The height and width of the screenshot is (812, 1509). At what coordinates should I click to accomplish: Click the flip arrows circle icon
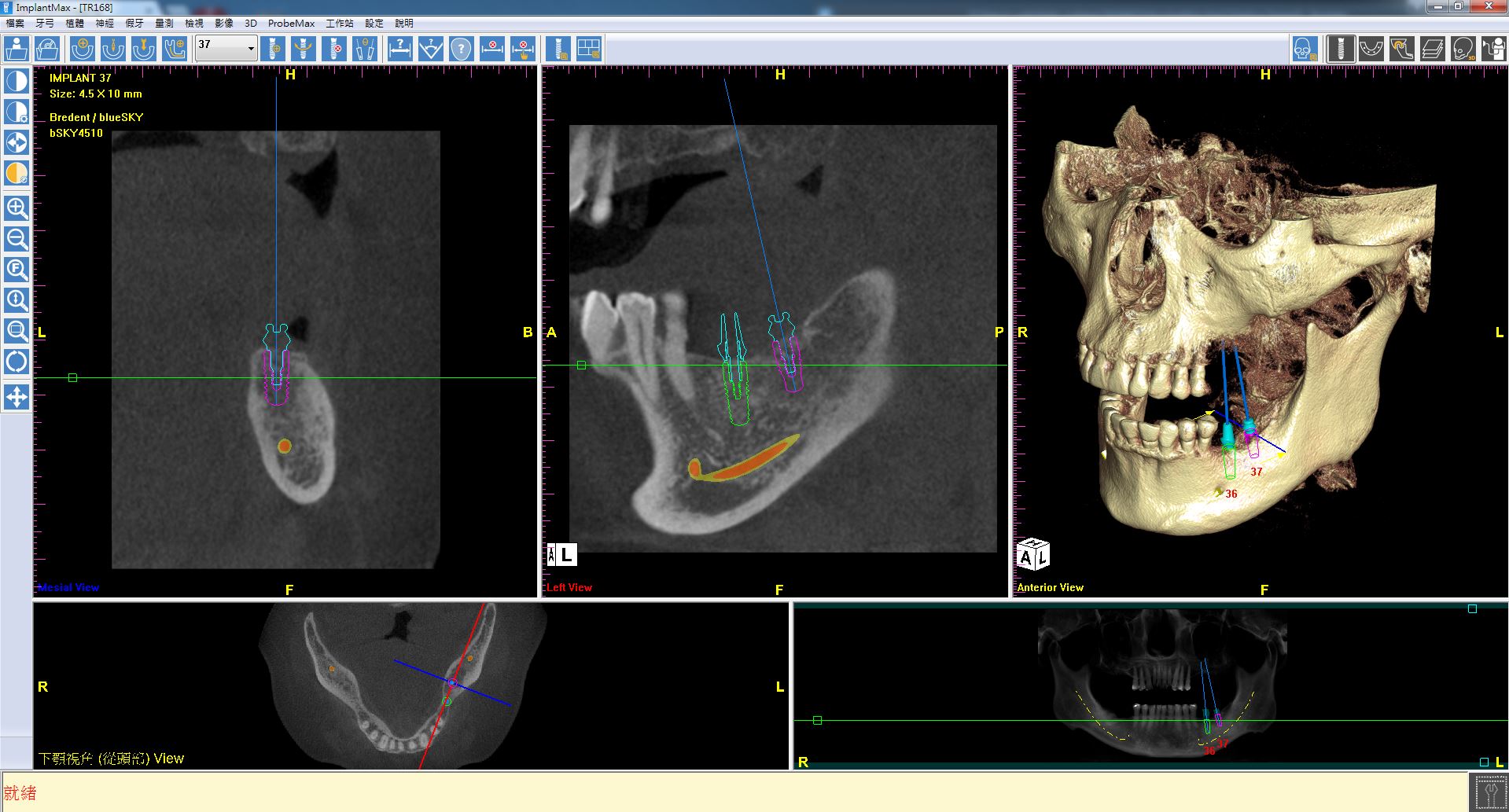17,142
